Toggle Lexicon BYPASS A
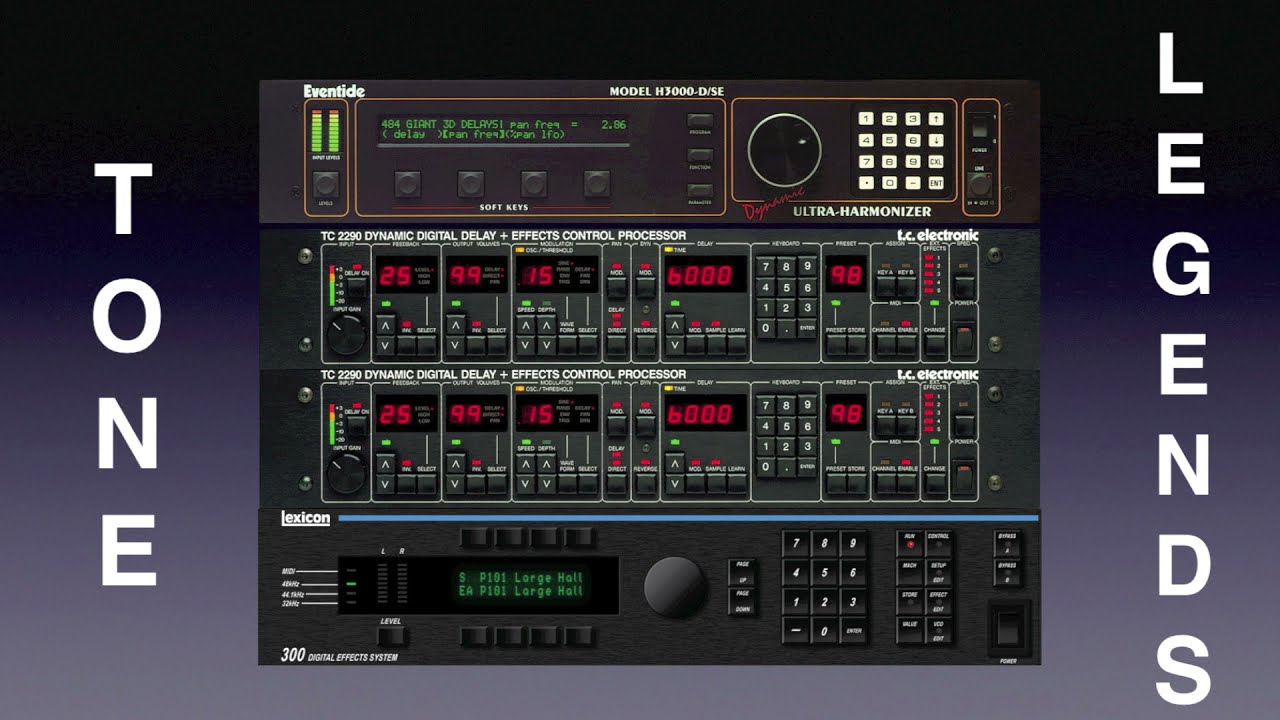 tap(1009, 542)
